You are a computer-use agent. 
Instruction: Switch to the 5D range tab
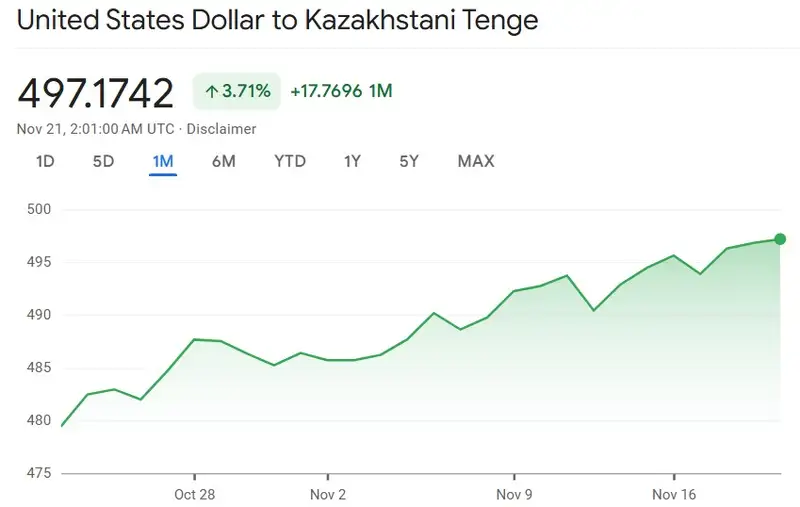[x=103, y=161]
